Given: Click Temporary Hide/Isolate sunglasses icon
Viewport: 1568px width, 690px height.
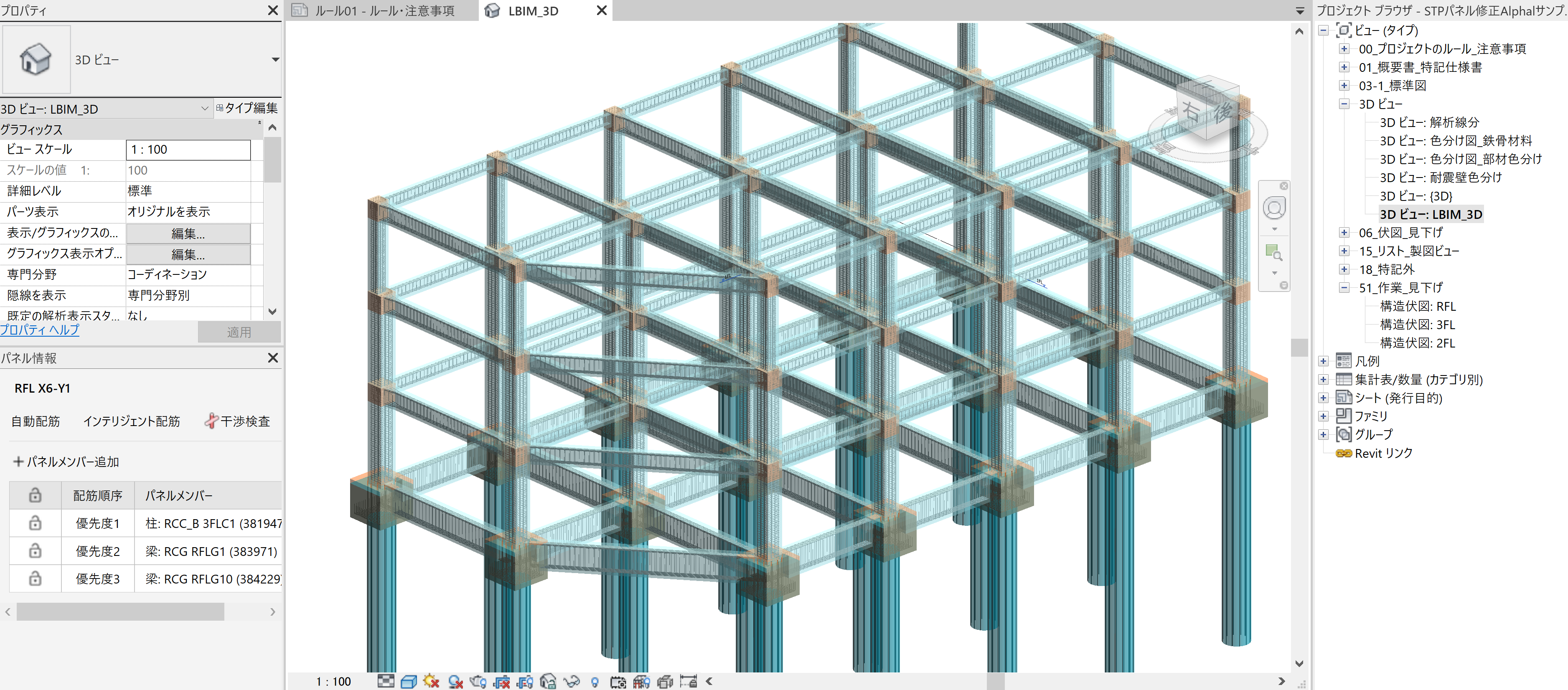Looking at the screenshot, I should point(571,681).
